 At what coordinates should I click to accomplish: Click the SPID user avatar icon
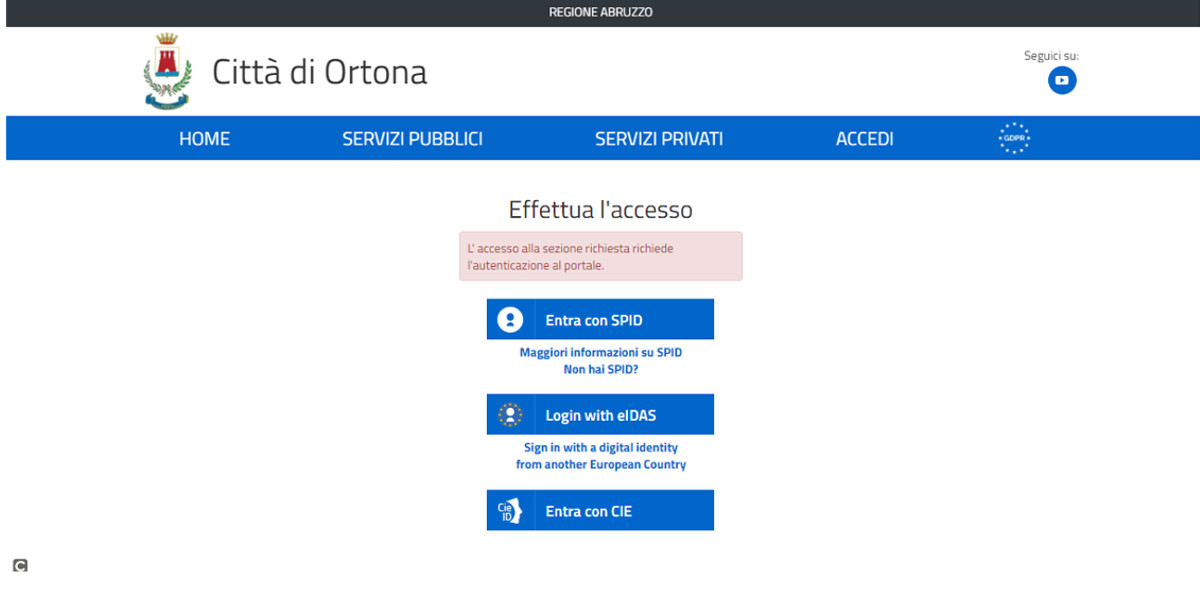coord(510,320)
